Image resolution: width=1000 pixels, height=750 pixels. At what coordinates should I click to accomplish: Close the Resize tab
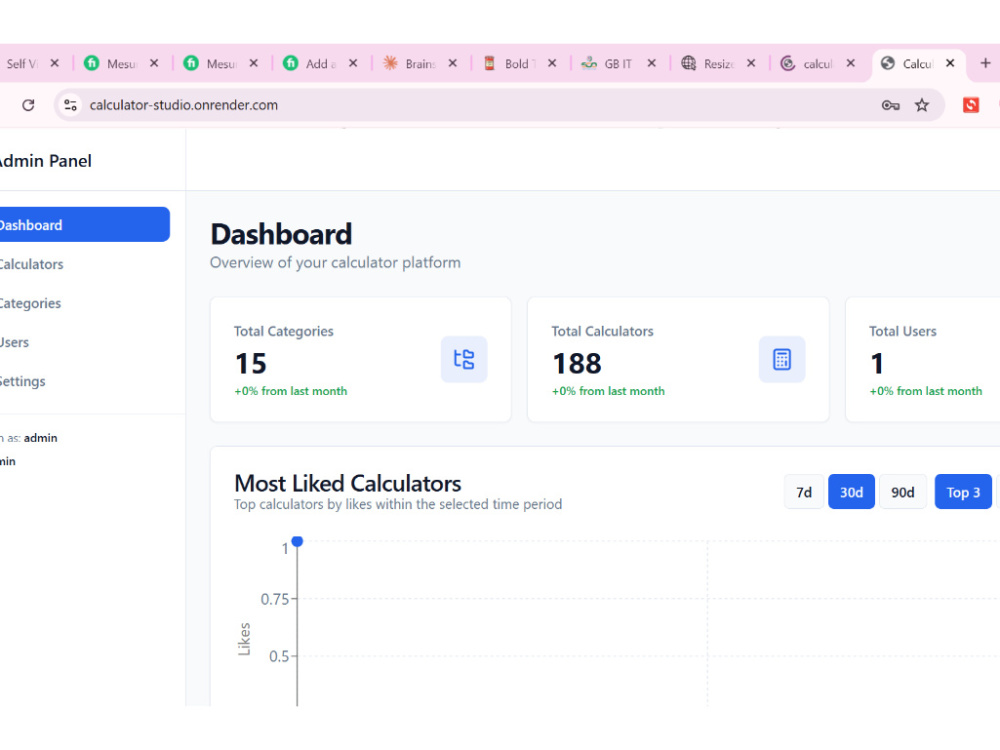pyautogui.click(x=751, y=63)
